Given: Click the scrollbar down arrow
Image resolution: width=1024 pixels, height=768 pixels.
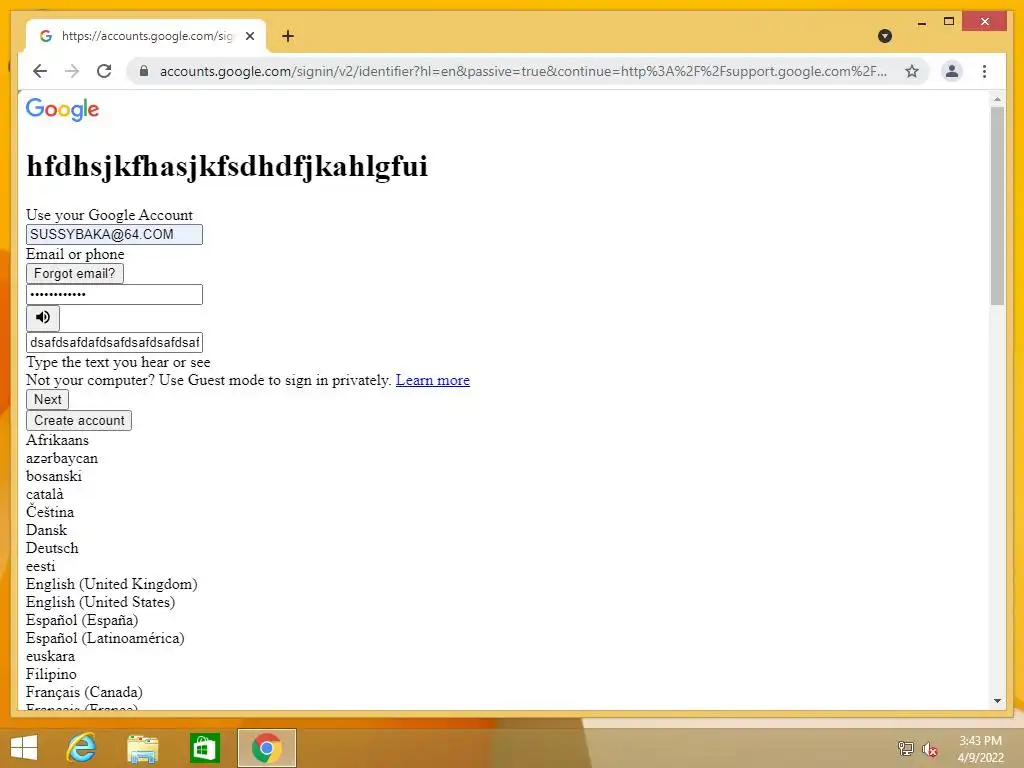Looking at the screenshot, I should (x=997, y=701).
